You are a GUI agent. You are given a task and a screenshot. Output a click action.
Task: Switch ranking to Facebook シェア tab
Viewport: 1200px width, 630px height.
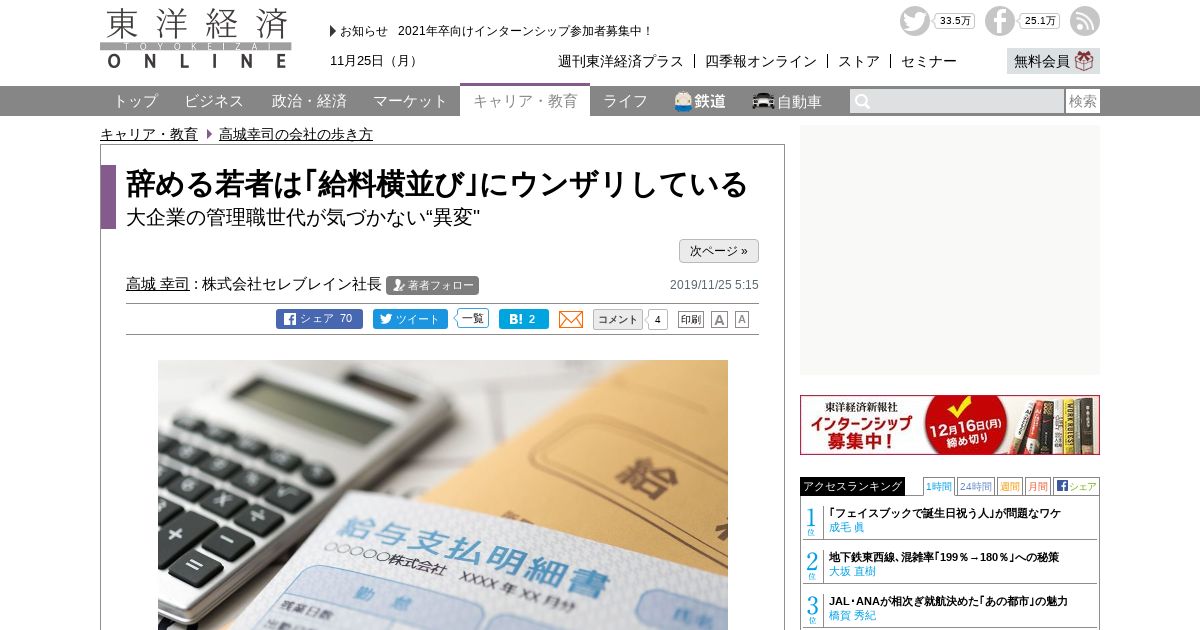click(x=1076, y=486)
